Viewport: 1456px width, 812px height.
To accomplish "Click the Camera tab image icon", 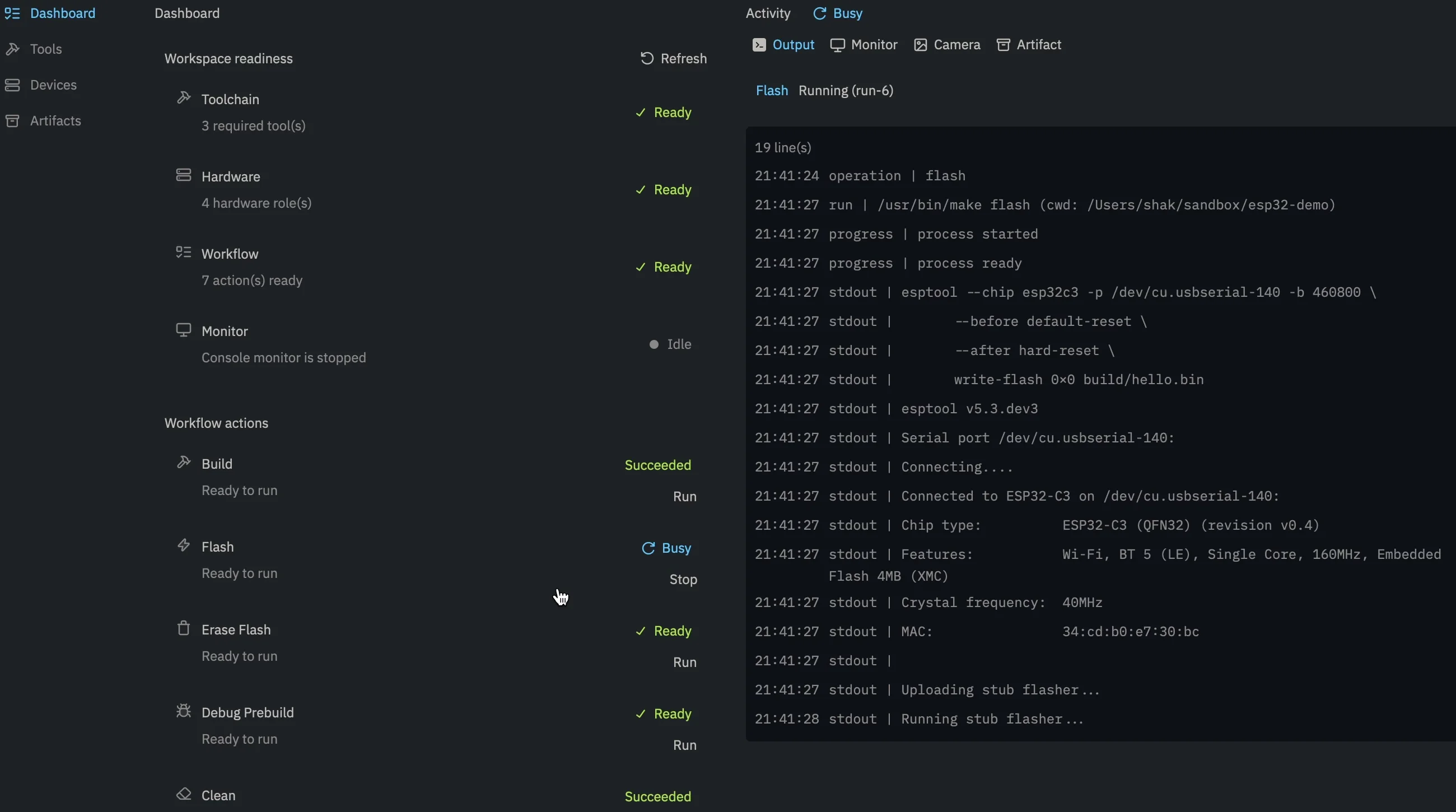I will (920, 45).
